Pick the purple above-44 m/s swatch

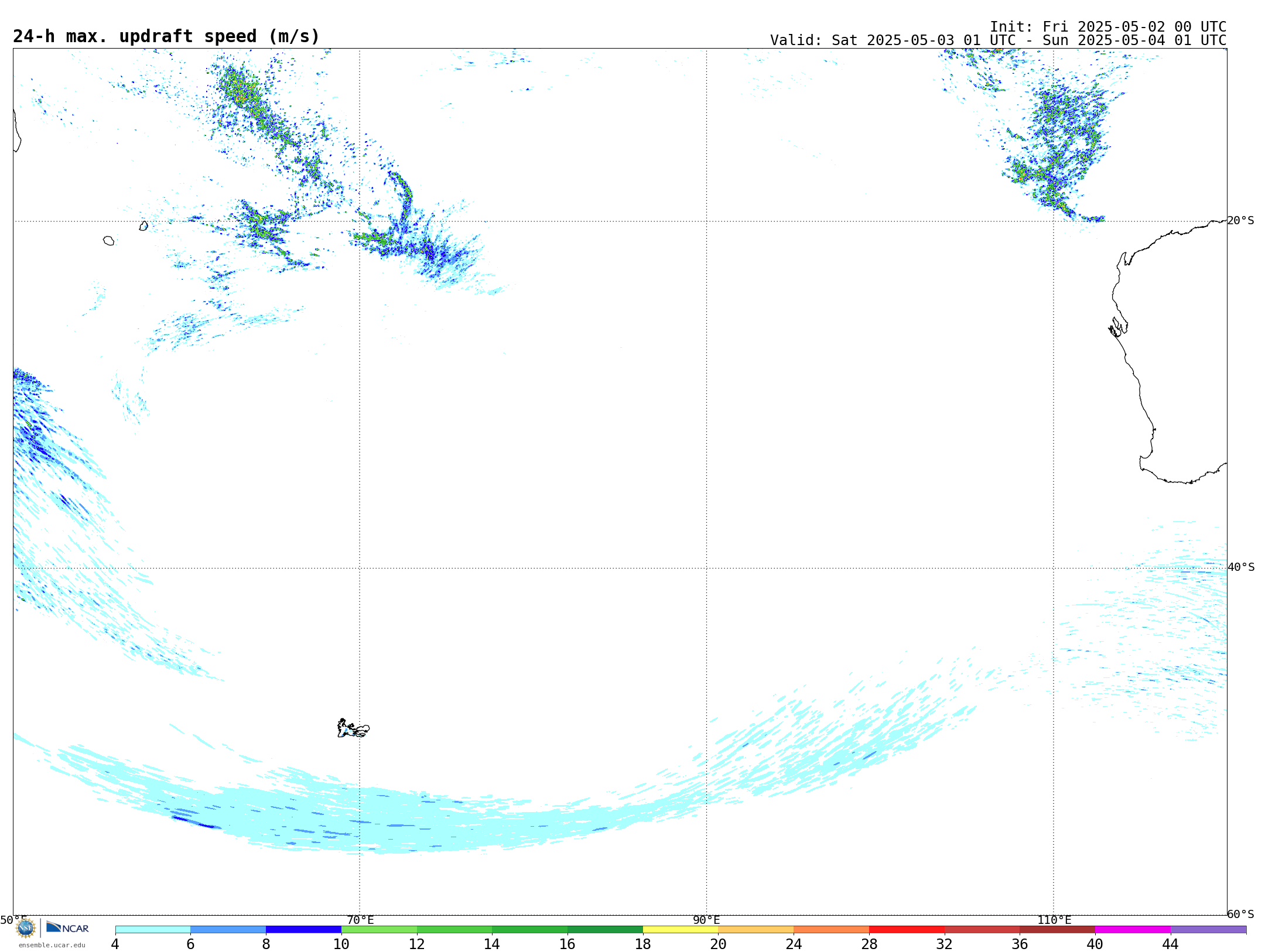click(1208, 930)
